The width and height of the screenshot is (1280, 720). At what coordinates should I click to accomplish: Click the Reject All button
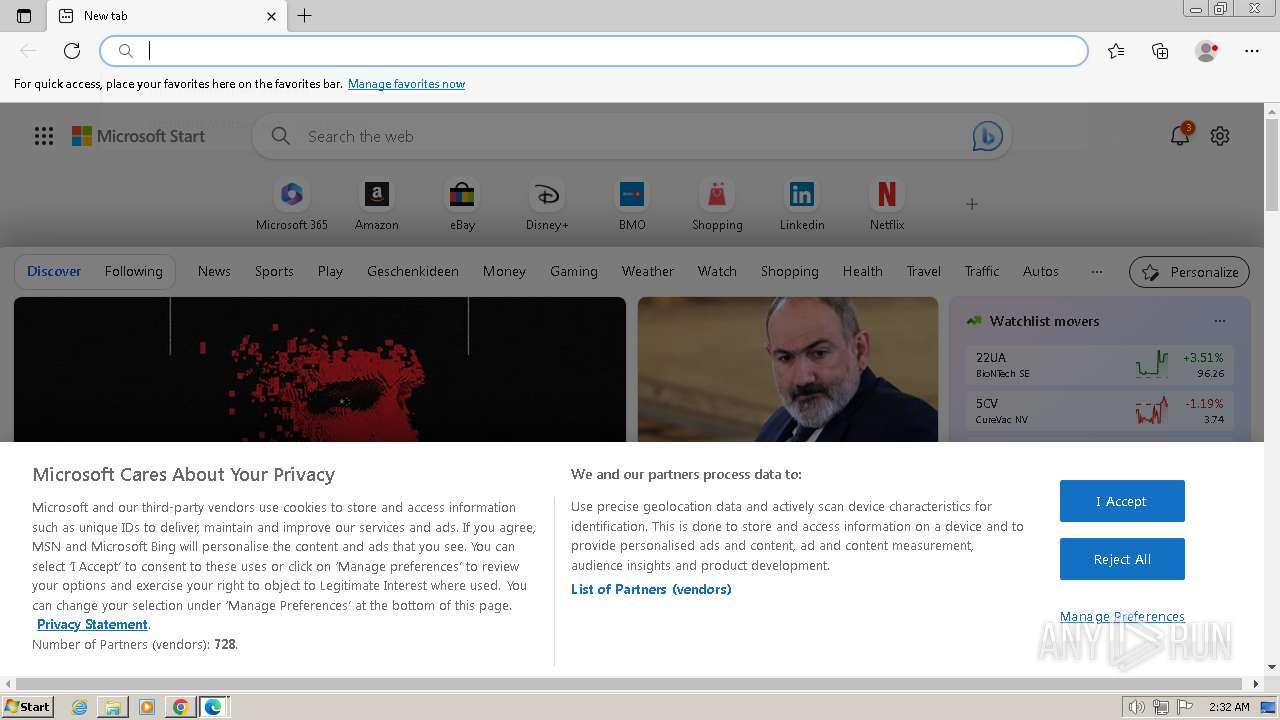(1122, 559)
